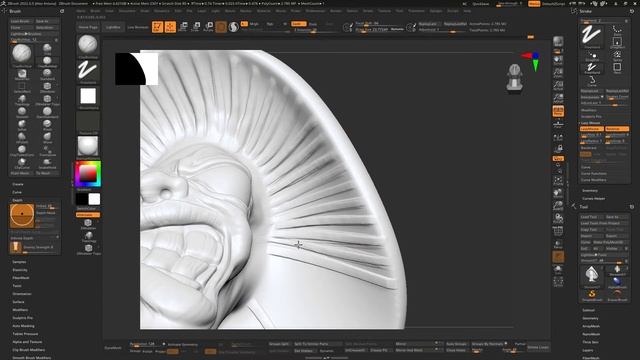640x360 pixels.
Task: Open the Preferences menu
Action: click(315, 11)
